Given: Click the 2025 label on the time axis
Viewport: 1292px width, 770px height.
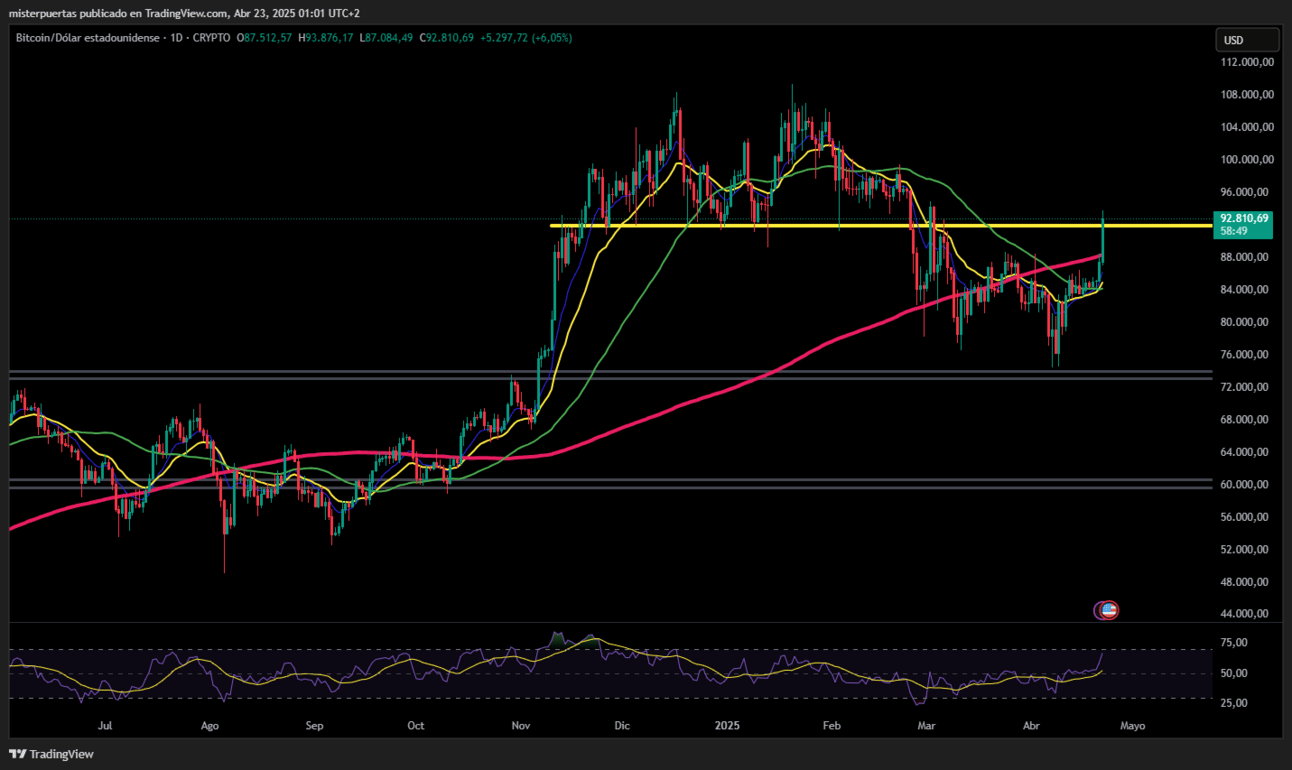Looking at the screenshot, I should (727, 726).
